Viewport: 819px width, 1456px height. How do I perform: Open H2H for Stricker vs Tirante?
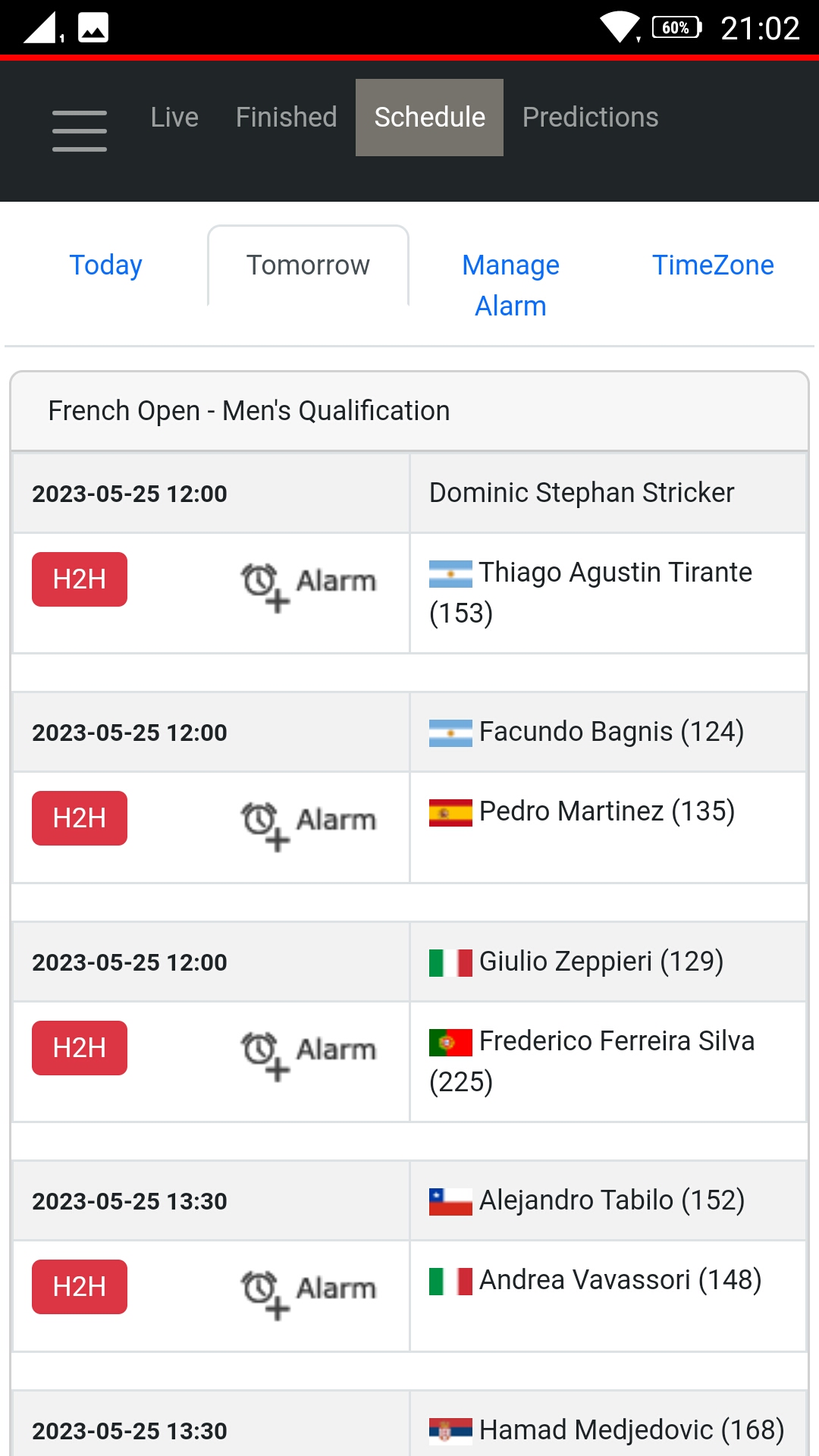pyautogui.click(x=80, y=579)
